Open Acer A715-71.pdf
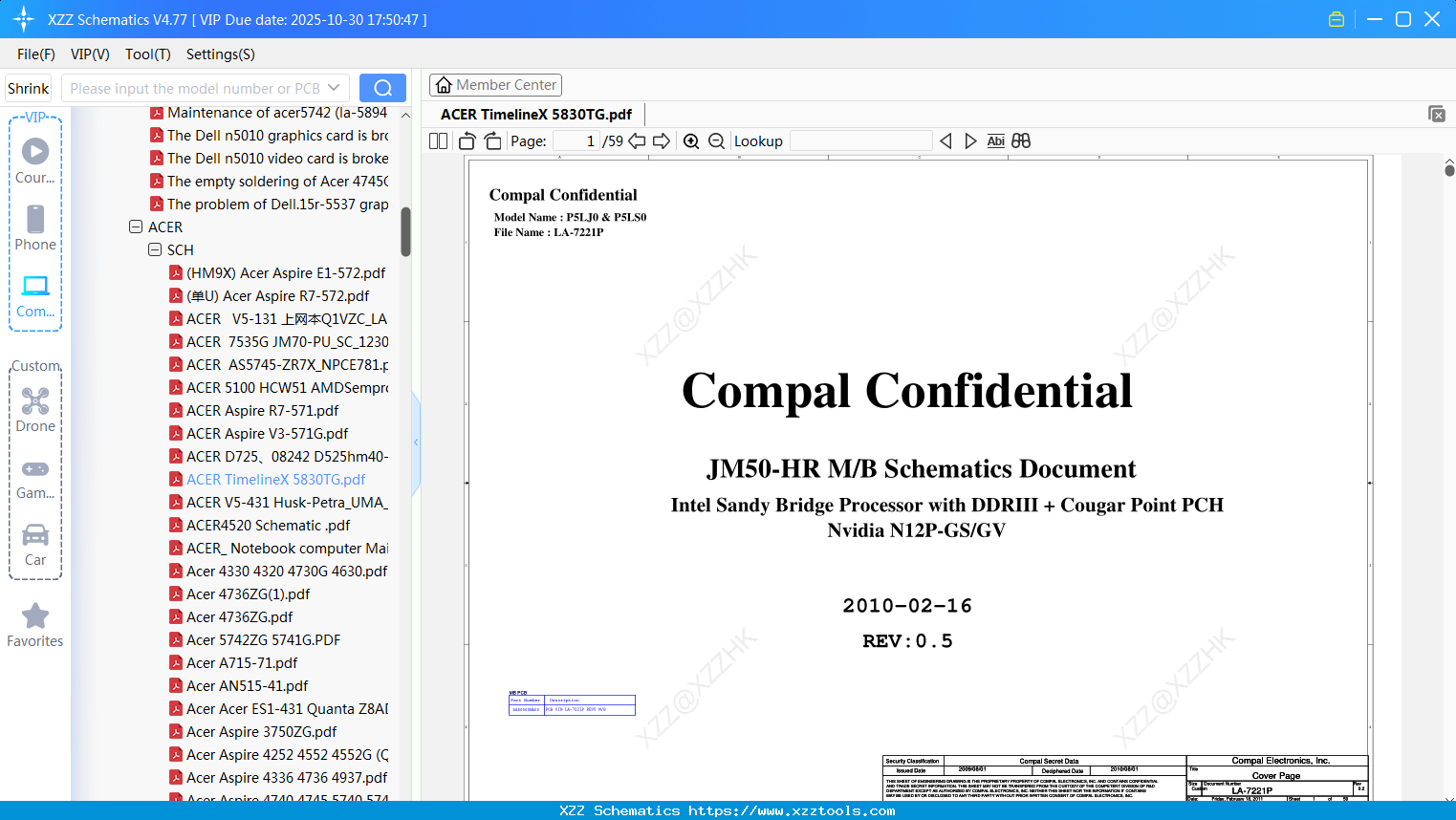This screenshot has width=1456, height=820. click(242, 663)
